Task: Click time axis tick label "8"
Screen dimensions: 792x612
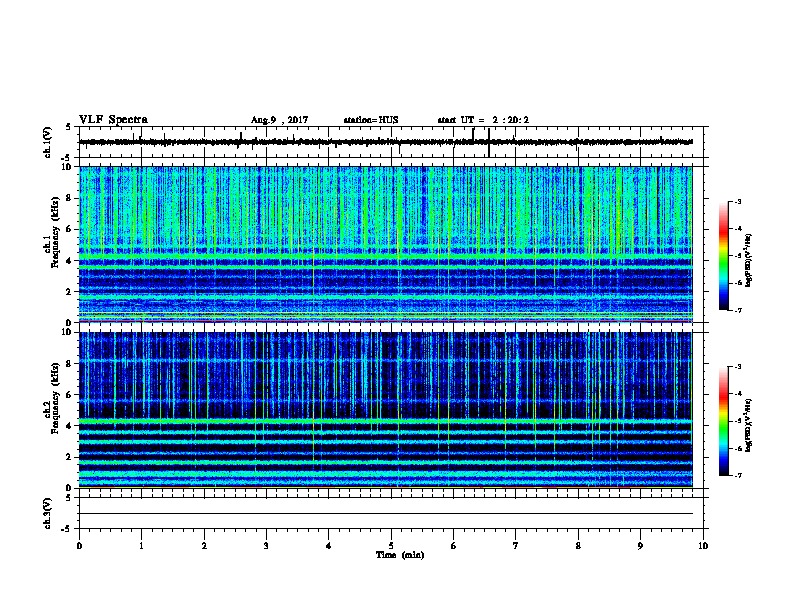Action: click(x=578, y=546)
